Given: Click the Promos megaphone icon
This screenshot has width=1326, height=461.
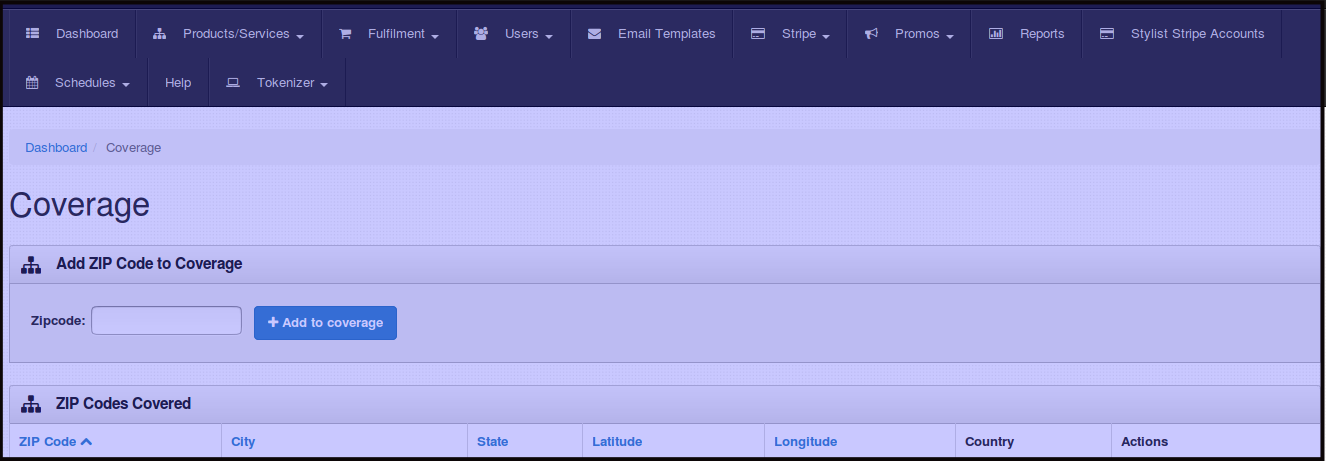Looking at the screenshot, I should coord(871,34).
